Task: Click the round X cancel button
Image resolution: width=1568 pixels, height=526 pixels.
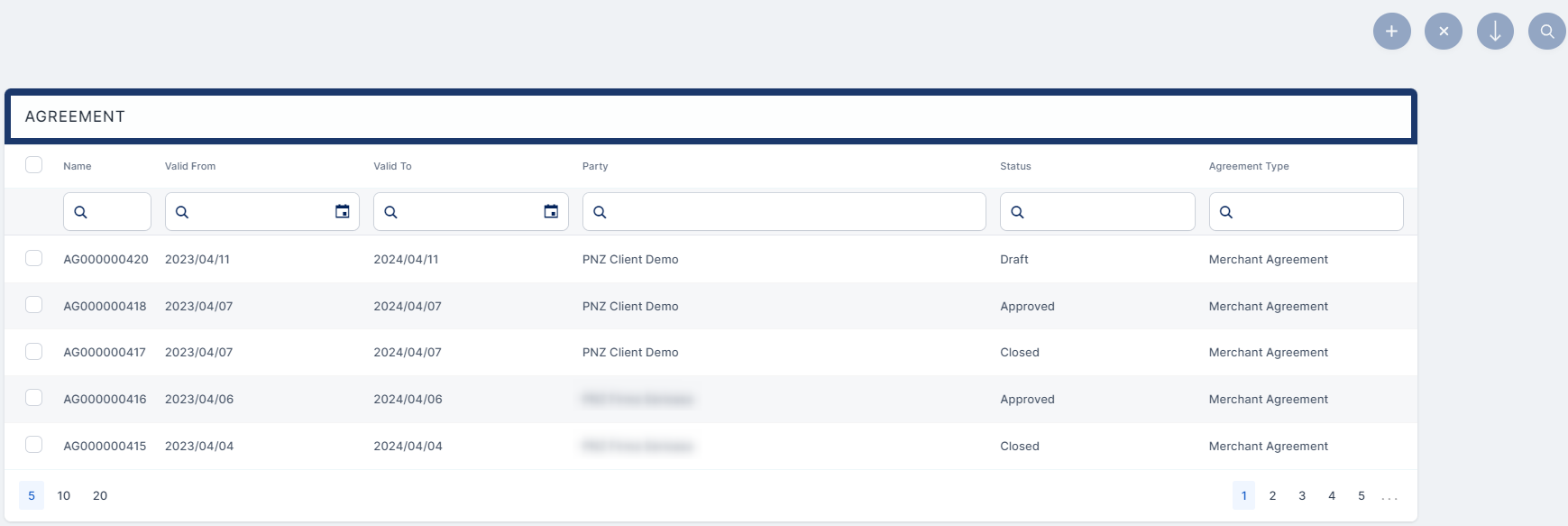Action: point(1444,31)
